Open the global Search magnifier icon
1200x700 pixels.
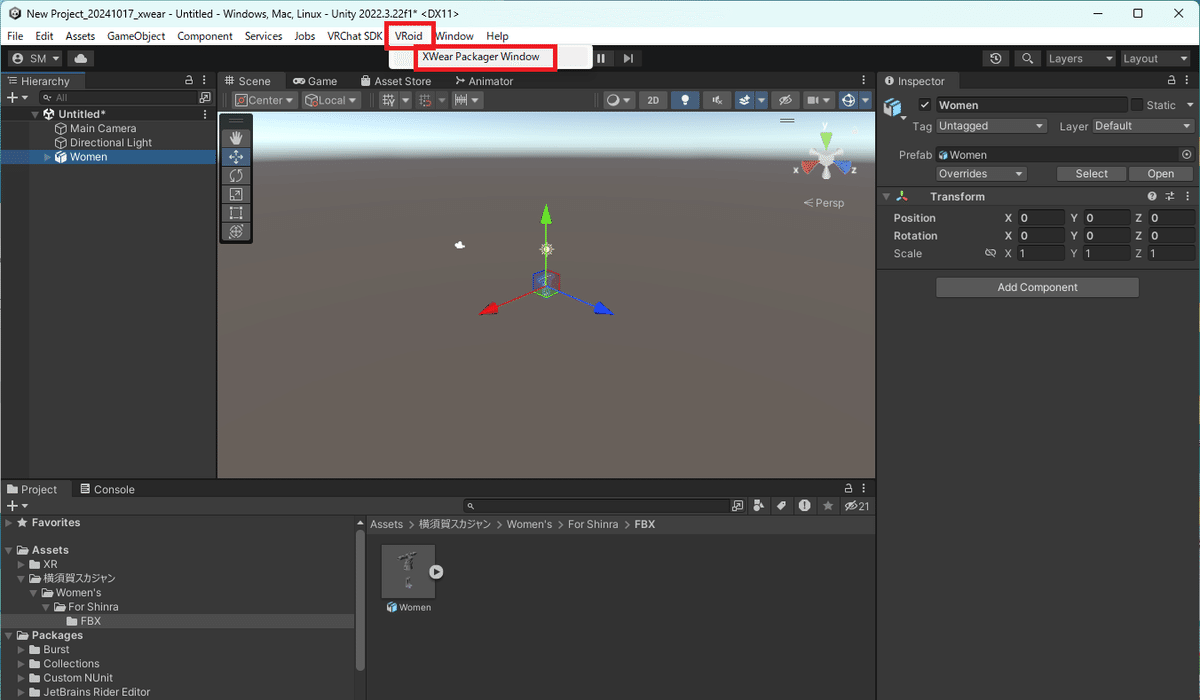tap(1027, 59)
